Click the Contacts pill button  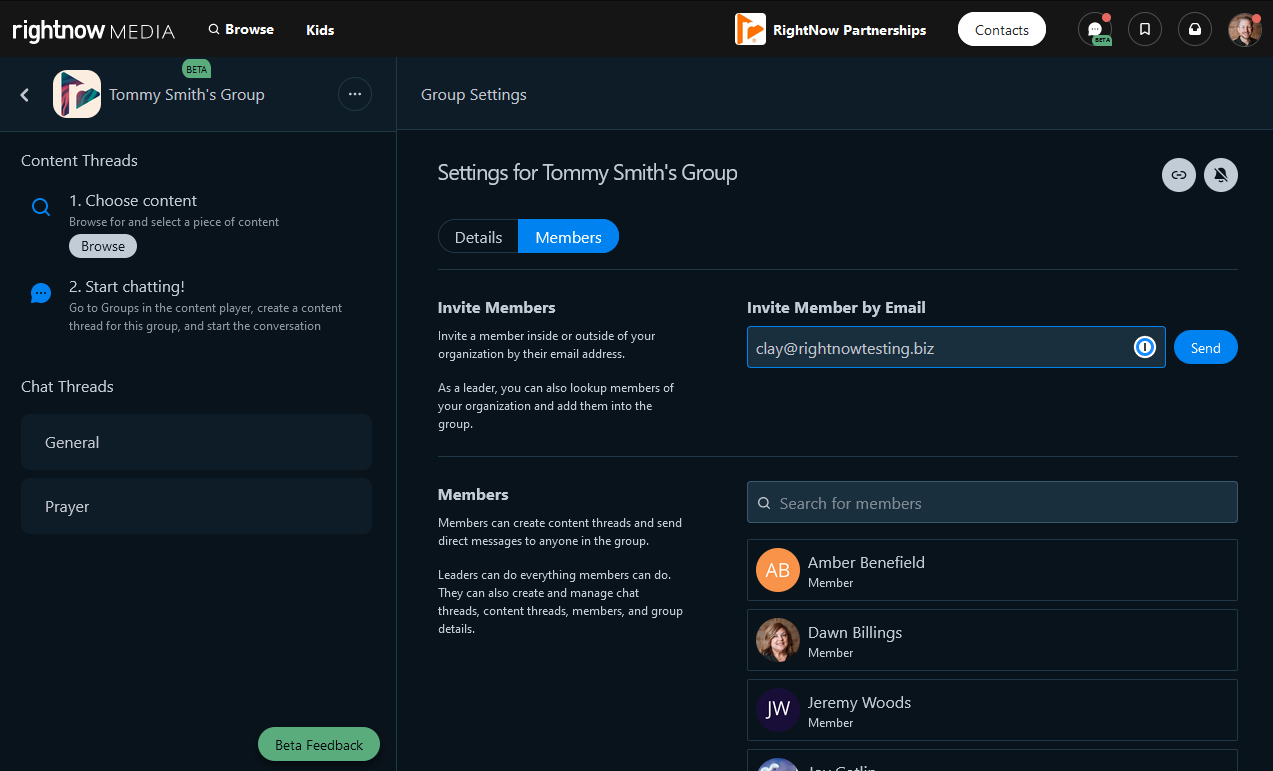click(1001, 29)
